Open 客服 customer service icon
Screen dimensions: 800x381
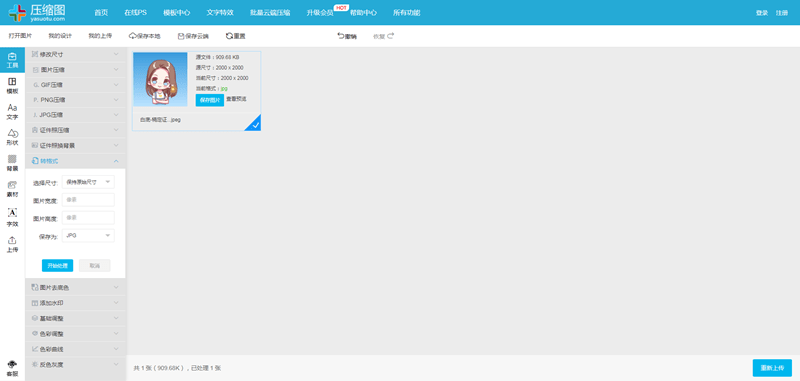pos(12,368)
